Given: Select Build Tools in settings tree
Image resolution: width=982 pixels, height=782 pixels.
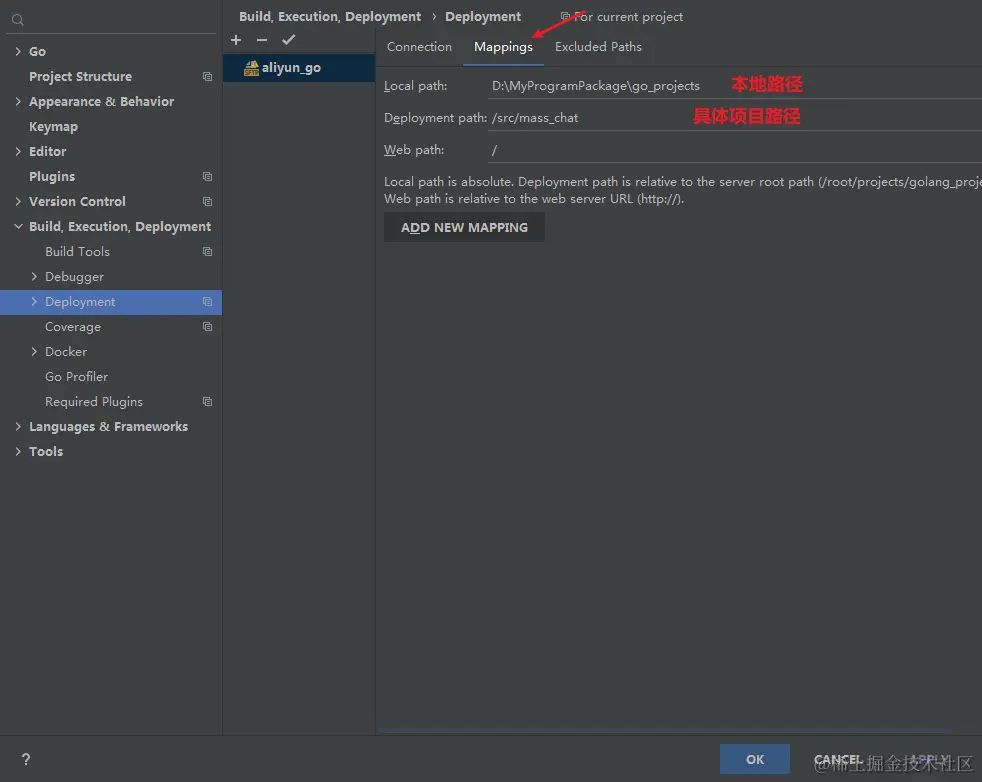Looking at the screenshot, I should (78, 252).
